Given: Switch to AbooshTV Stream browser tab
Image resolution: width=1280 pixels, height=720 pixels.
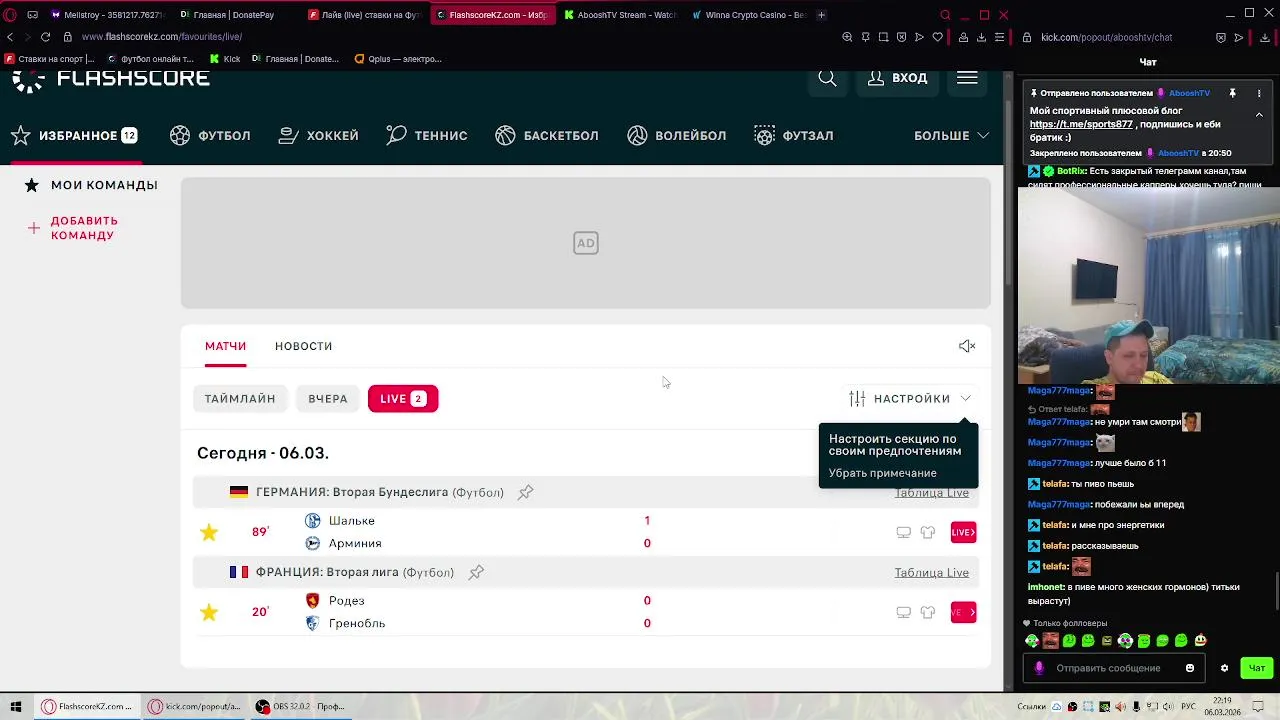Looking at the screenshot, I should coord(620,15).
